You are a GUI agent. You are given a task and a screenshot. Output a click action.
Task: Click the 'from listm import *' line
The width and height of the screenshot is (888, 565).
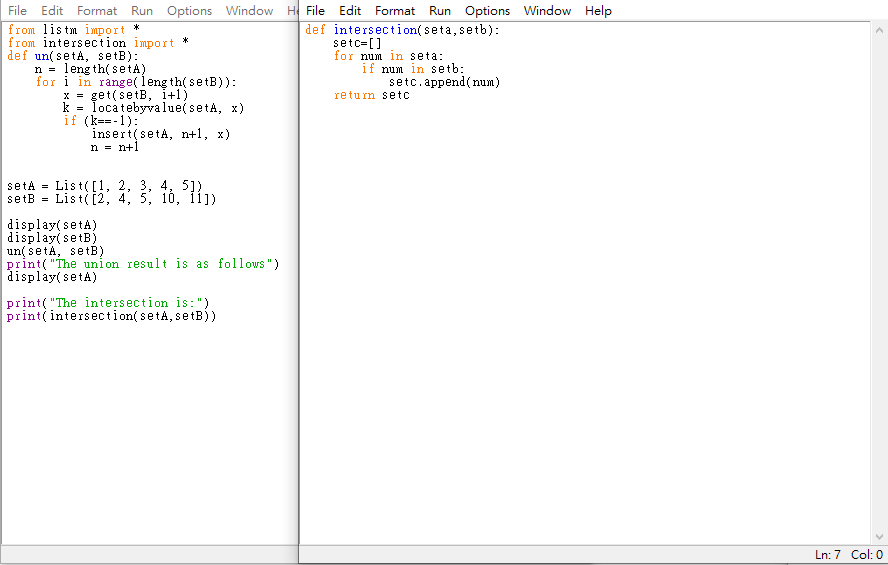click(x=74, y=30)
